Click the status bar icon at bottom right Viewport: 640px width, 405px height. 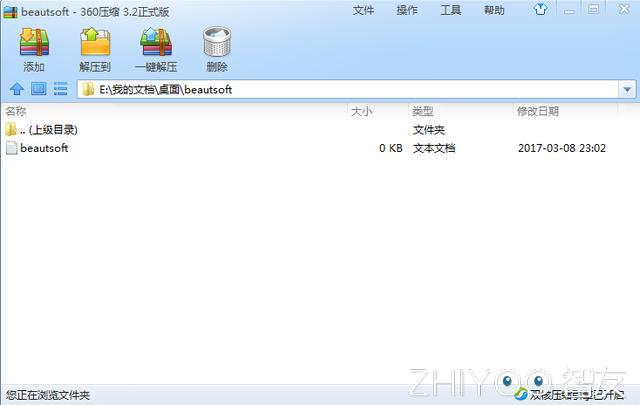point(521,394)
